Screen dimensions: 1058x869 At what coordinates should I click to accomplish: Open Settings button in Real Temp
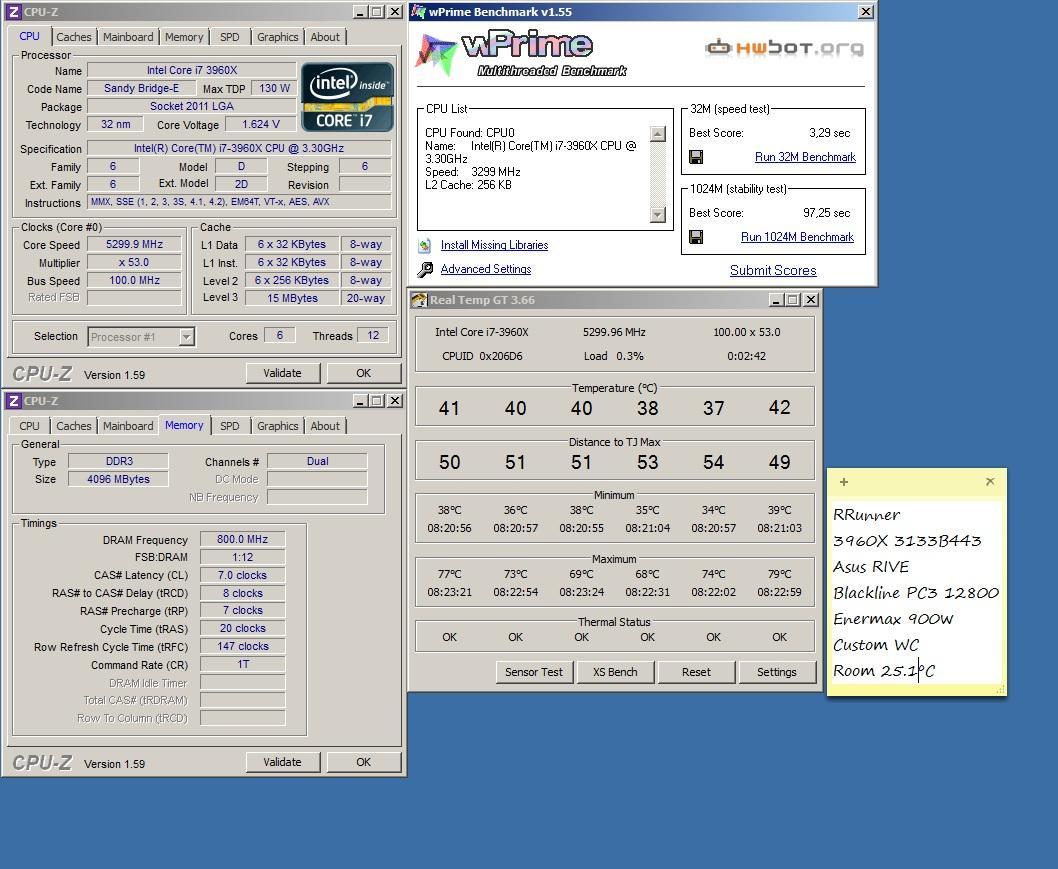tap(777, 672)
